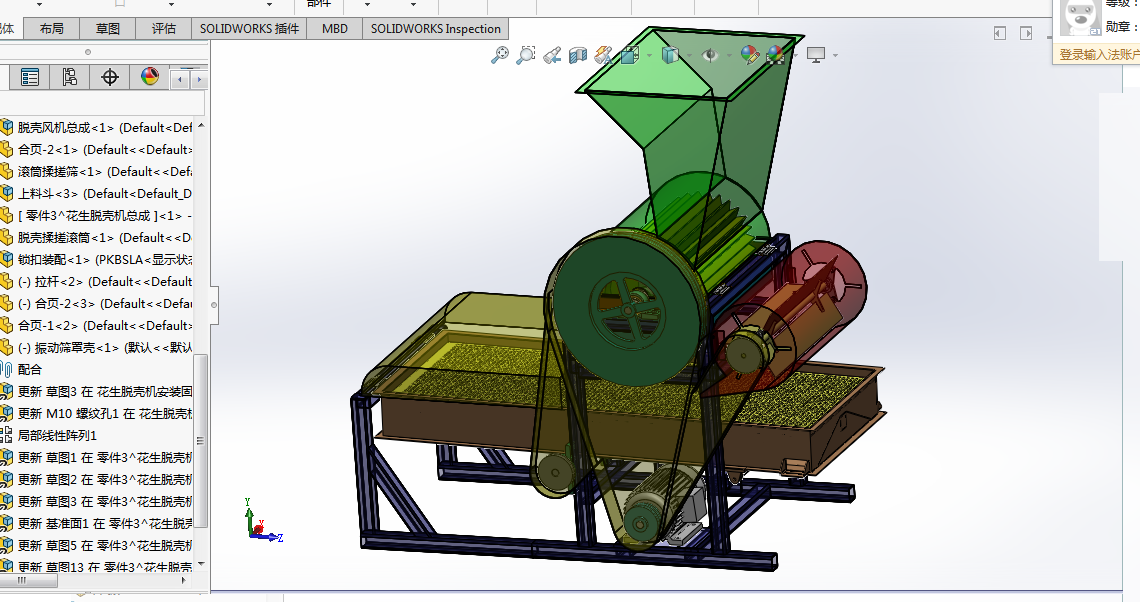
Task: Open Dynamic Annotation Views icon
Action: (x=603, y=55)
